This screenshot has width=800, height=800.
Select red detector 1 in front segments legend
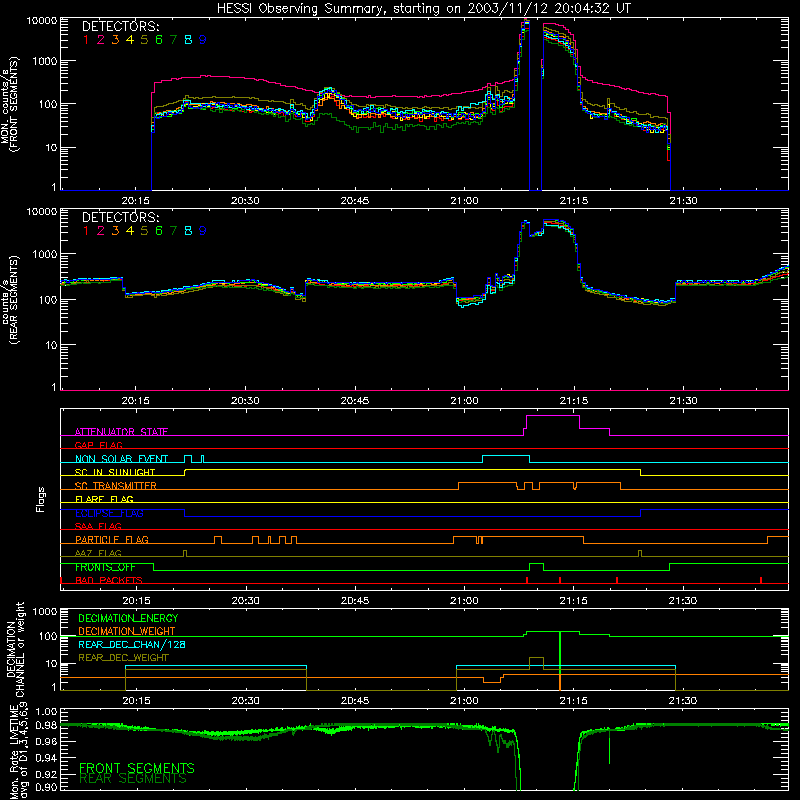pos(86,40)
